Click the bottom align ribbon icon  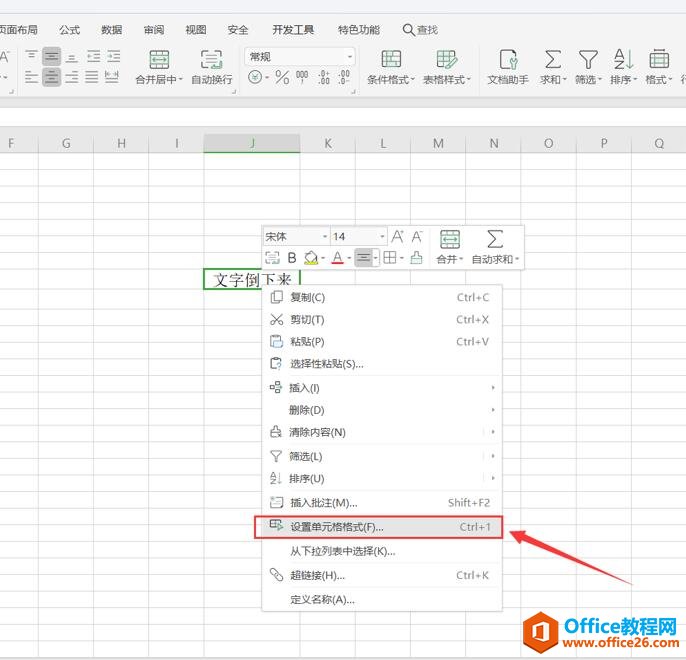(72, 57)
